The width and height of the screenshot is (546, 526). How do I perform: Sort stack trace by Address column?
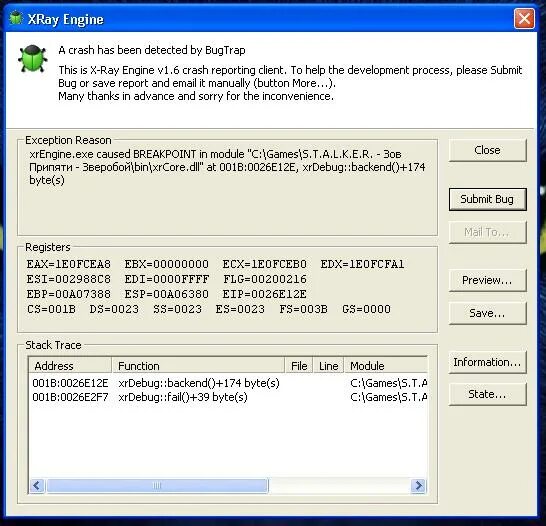[x=70, y=366]
